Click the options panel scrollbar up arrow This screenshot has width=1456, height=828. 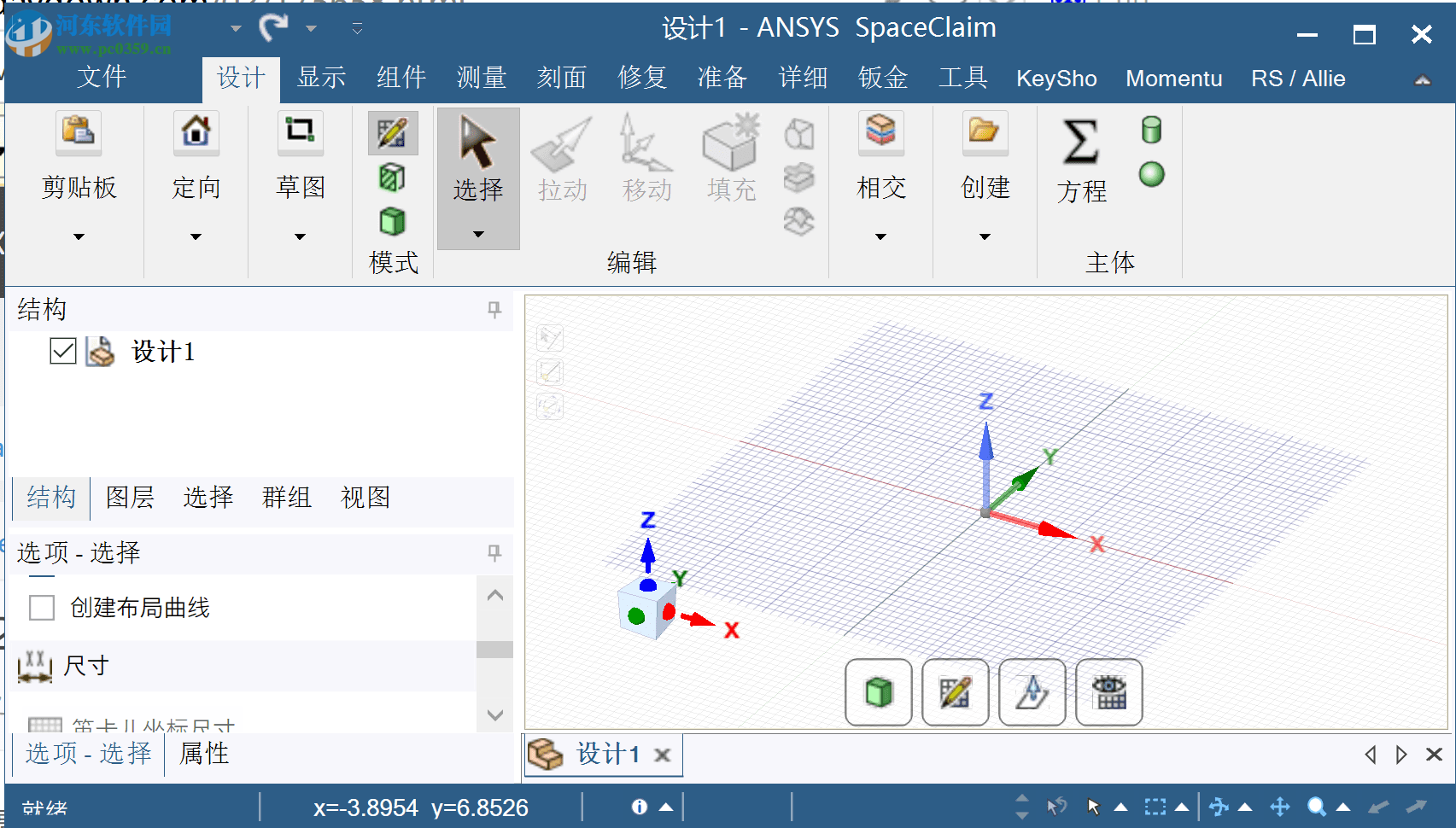494,595
